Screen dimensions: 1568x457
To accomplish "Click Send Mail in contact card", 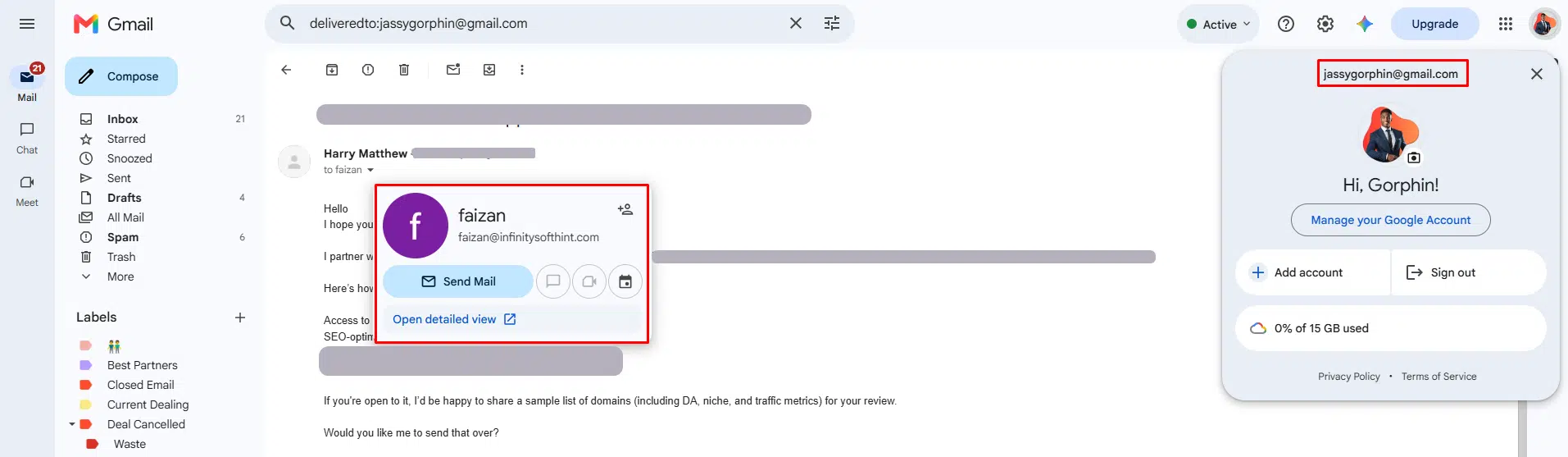I will [x=458, y=281].
